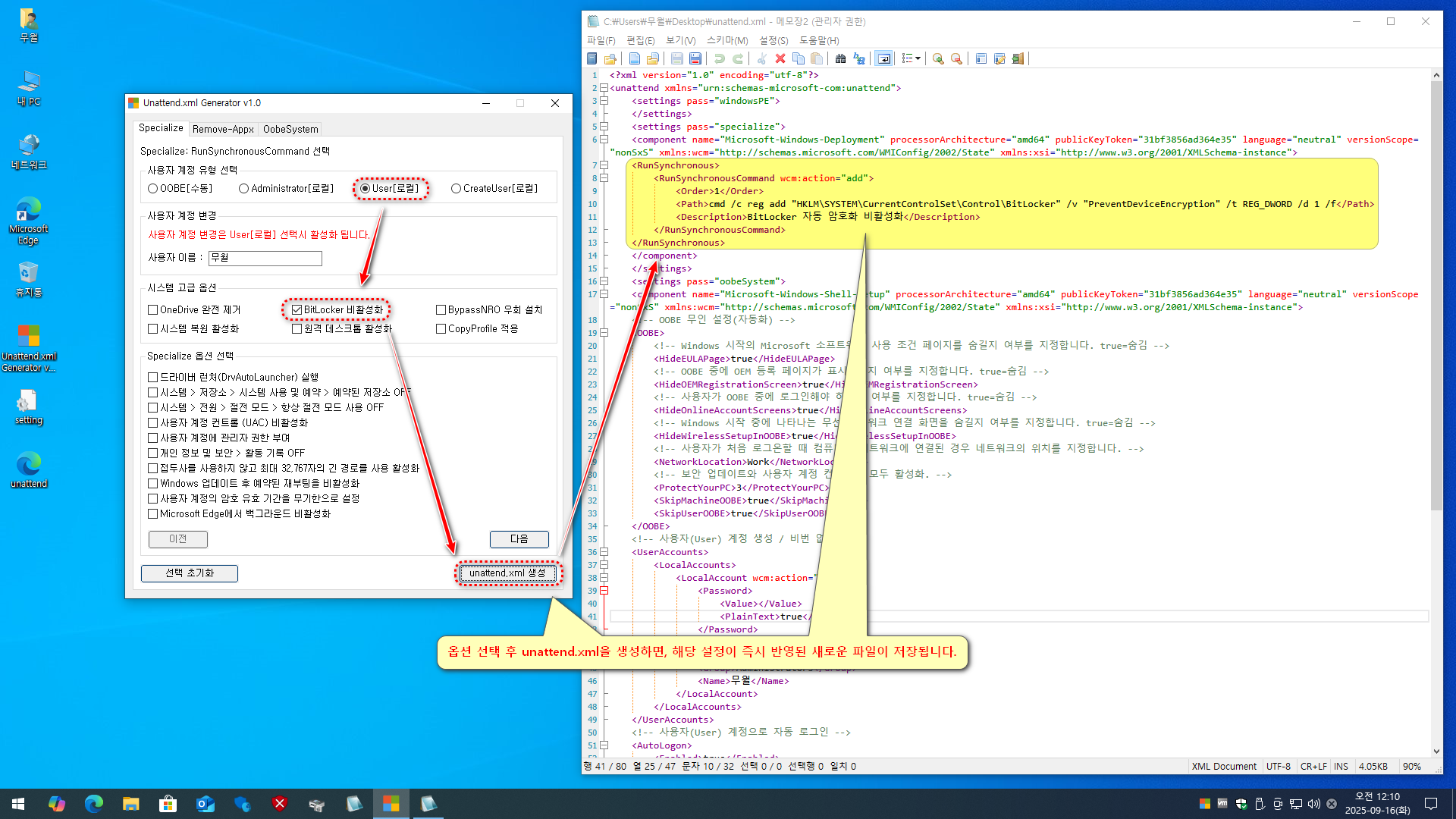The height and width of the screenshot is (819, 1456).
Task: Click the Save As floppy icon
Action: pyautogui.click(x=695, y=58)
